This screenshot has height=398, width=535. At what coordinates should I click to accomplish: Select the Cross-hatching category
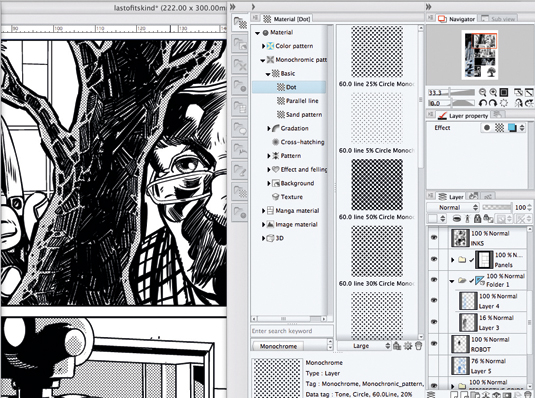302,142
